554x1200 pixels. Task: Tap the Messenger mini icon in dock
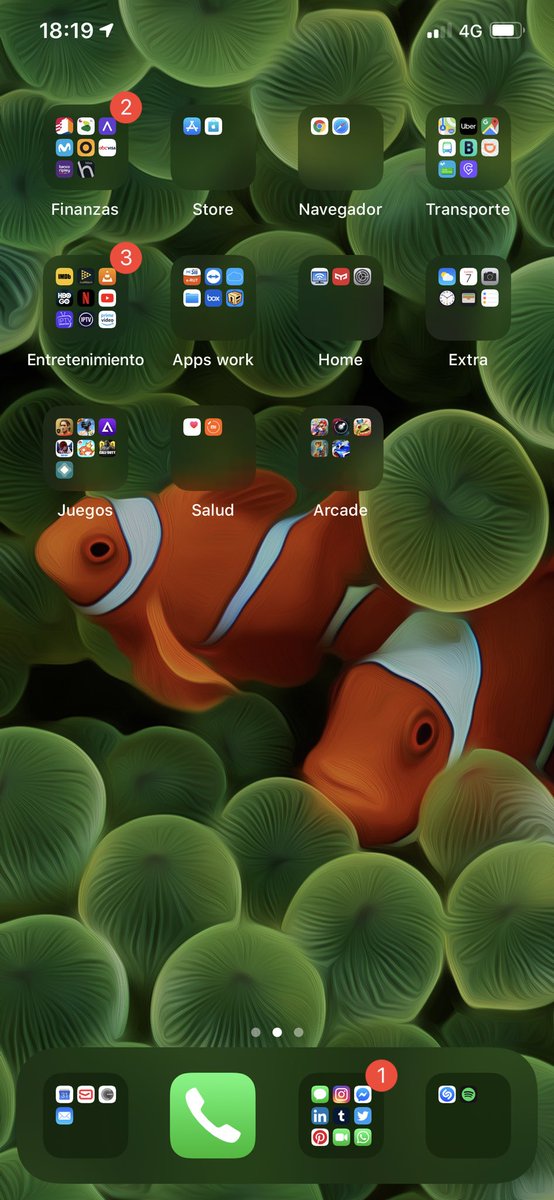tap(362, 1094)
